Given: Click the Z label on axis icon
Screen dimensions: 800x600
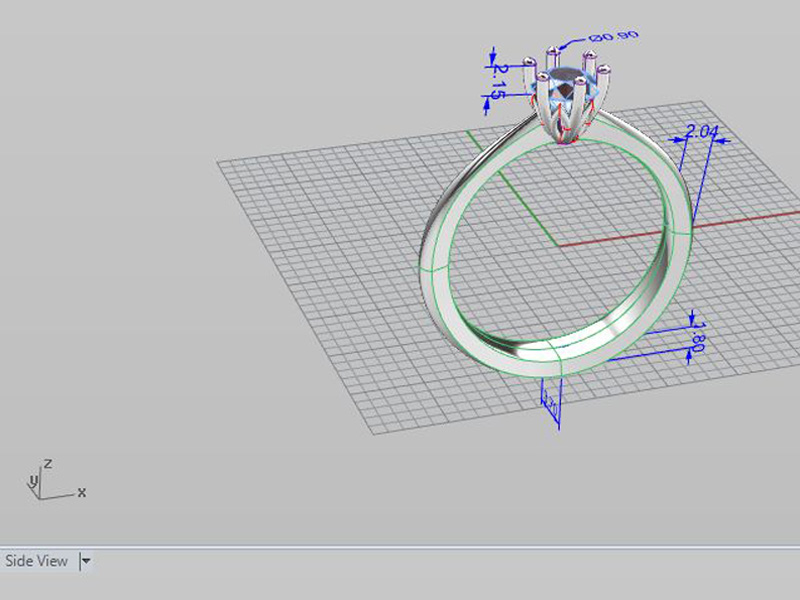Looking at the screenshot, I should point(47,464).
